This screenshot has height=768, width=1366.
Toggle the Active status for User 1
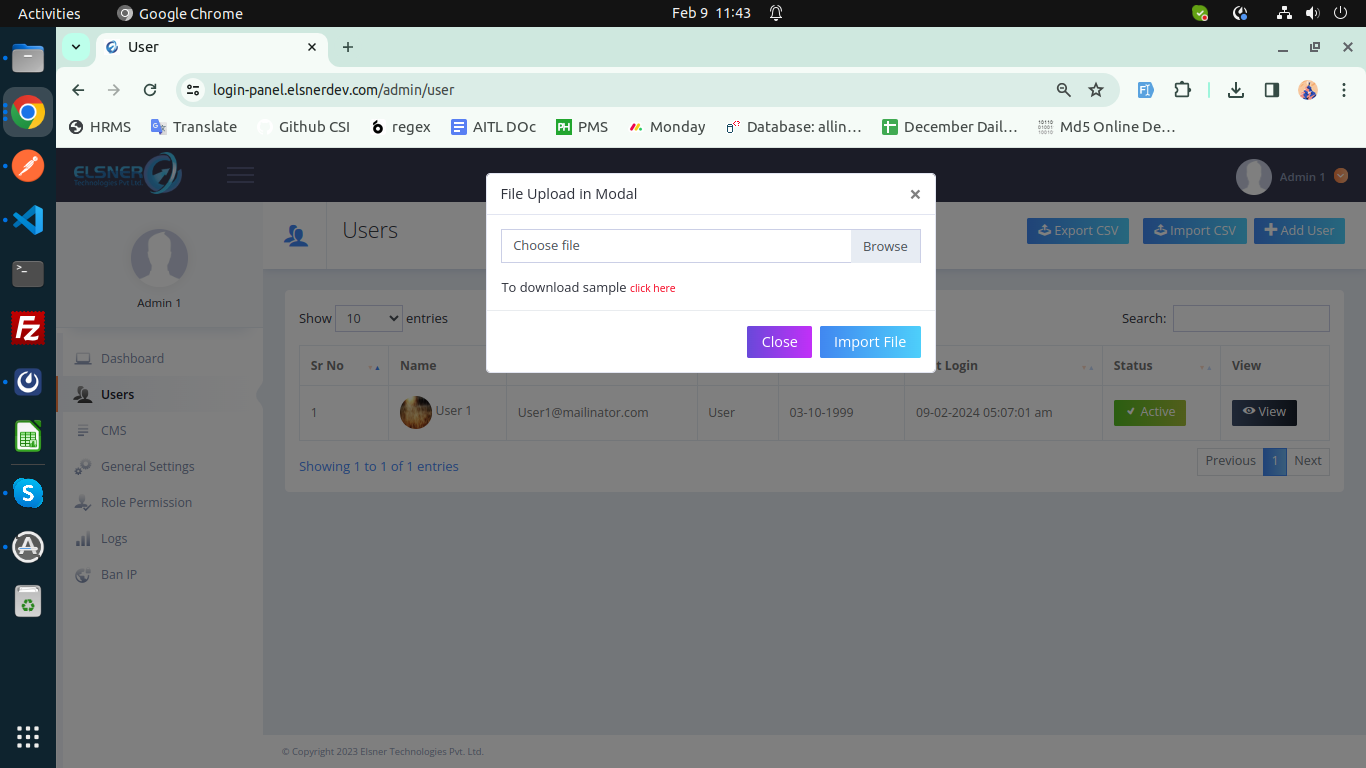[1149, 412]
